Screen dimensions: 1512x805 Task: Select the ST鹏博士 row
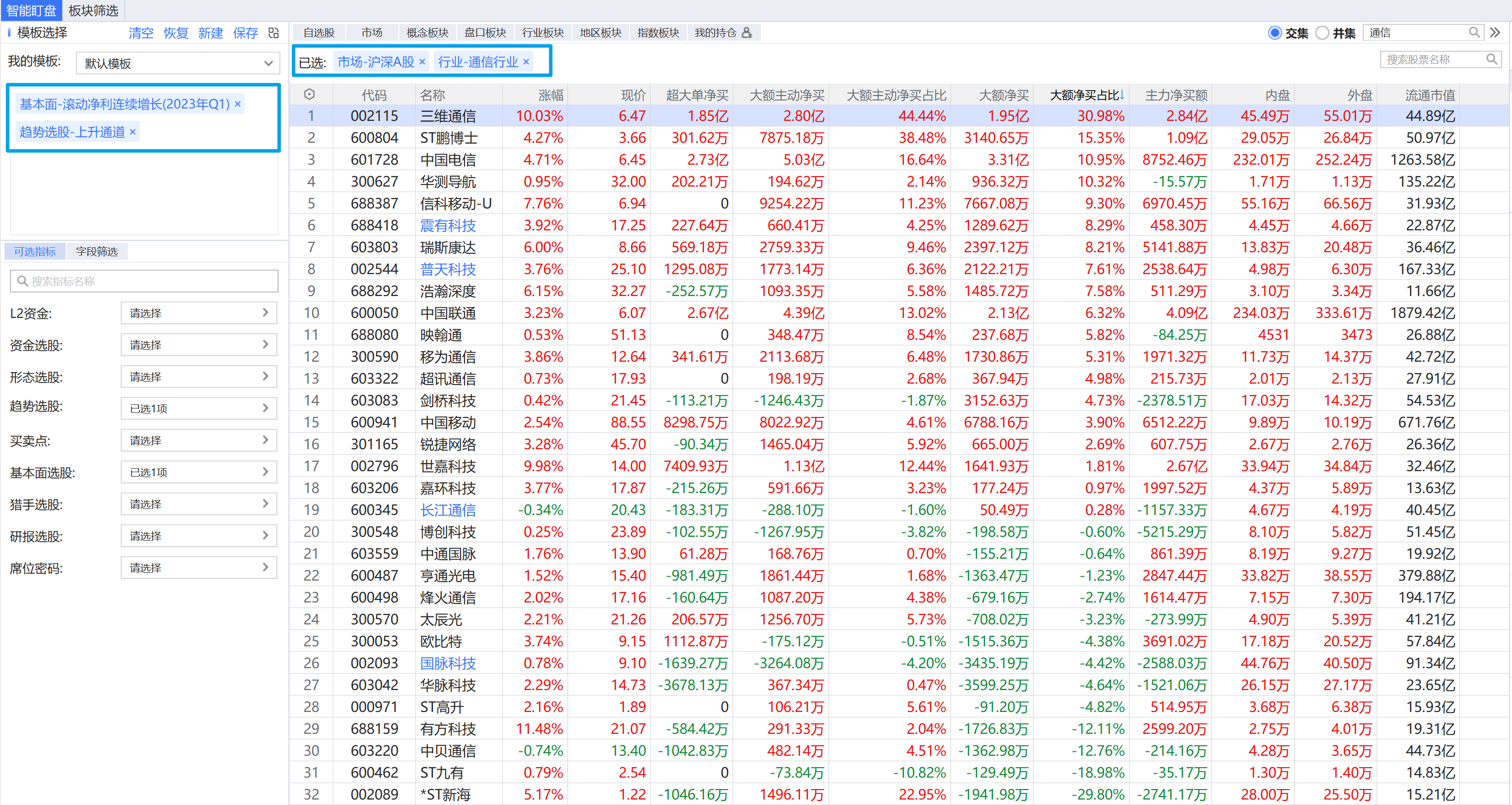[x=900, y=137]
